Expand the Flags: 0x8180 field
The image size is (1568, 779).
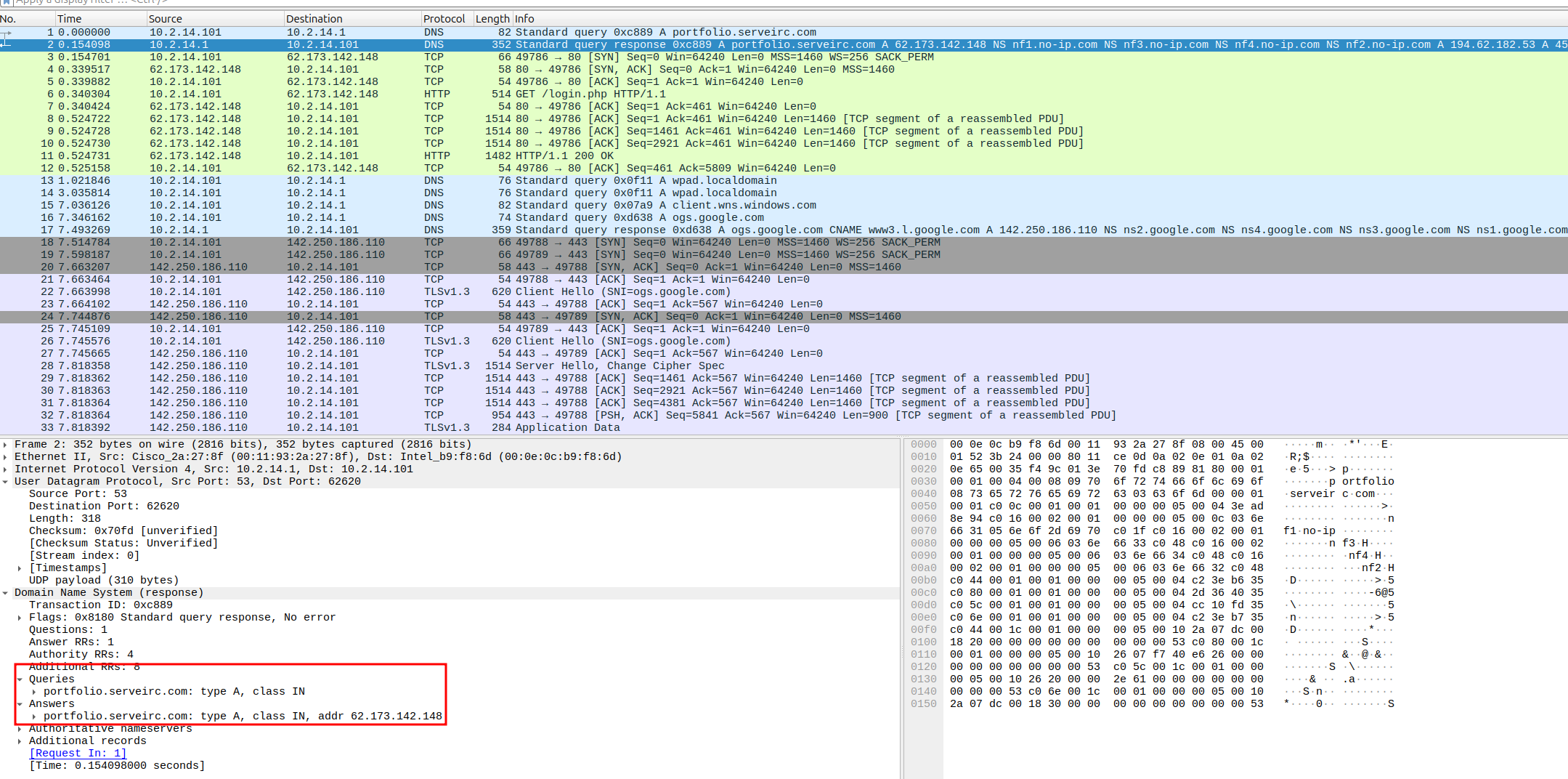click(19, 617)
